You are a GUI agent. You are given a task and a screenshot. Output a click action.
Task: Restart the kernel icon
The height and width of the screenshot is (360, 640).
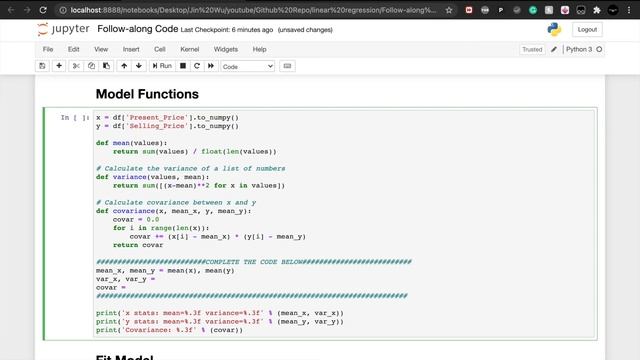click(x=197, y=66)
